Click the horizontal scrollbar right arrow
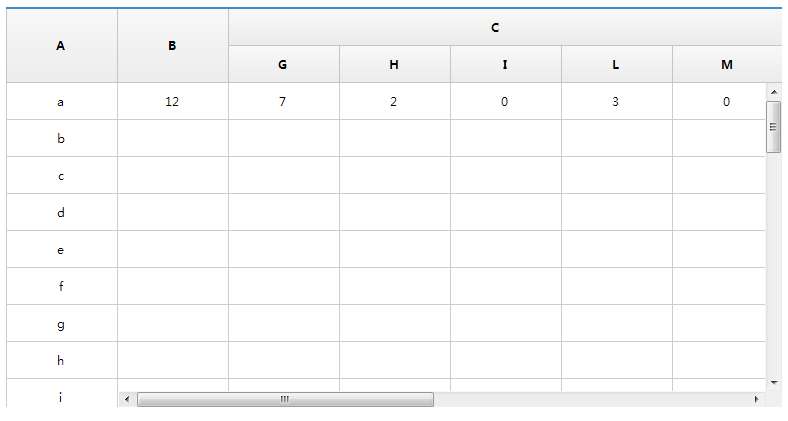Viewport: 788px width, 421px height. click(756, 399)
